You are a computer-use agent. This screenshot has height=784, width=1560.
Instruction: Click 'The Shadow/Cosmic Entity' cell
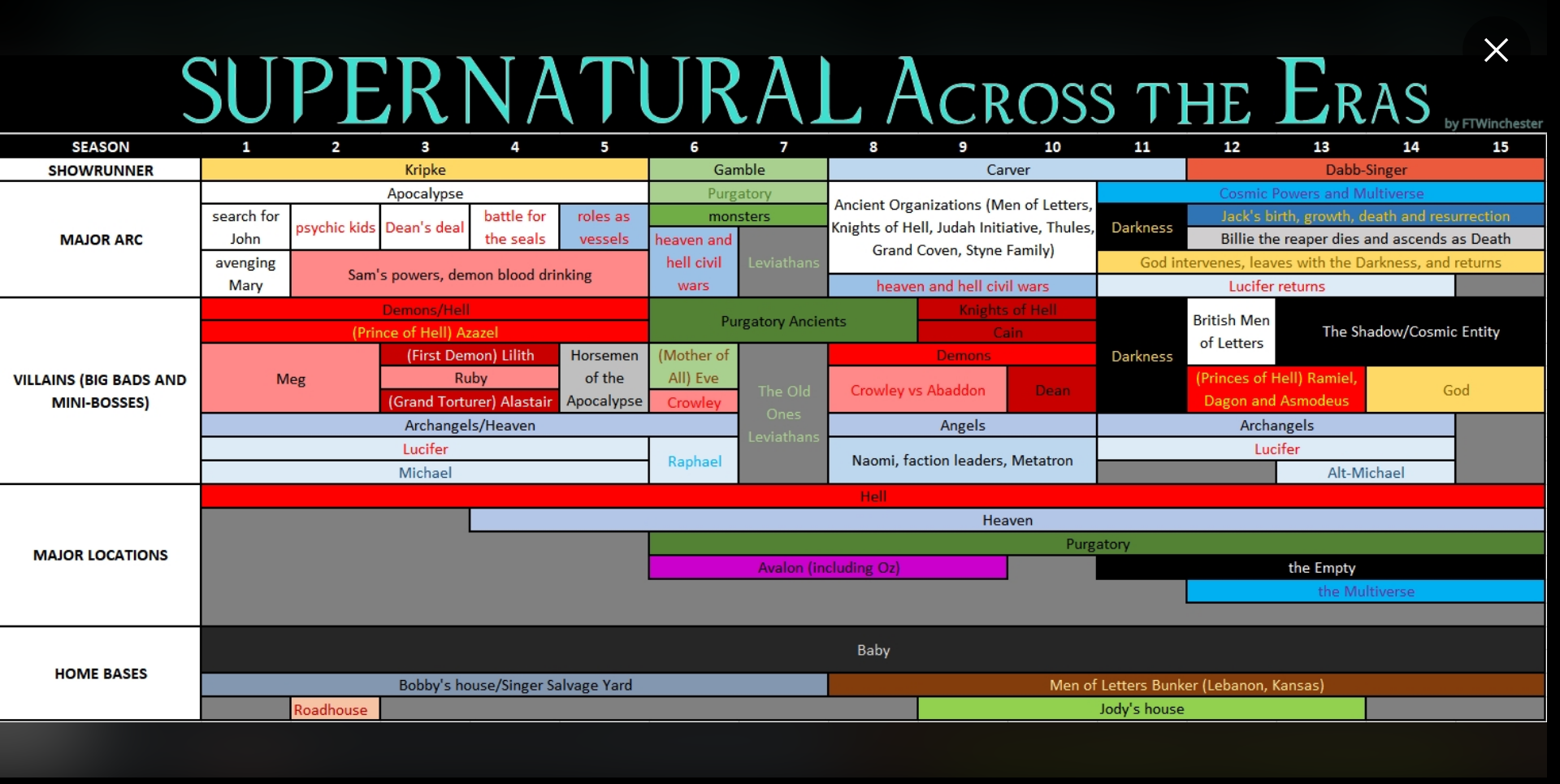pos(1410,331)
